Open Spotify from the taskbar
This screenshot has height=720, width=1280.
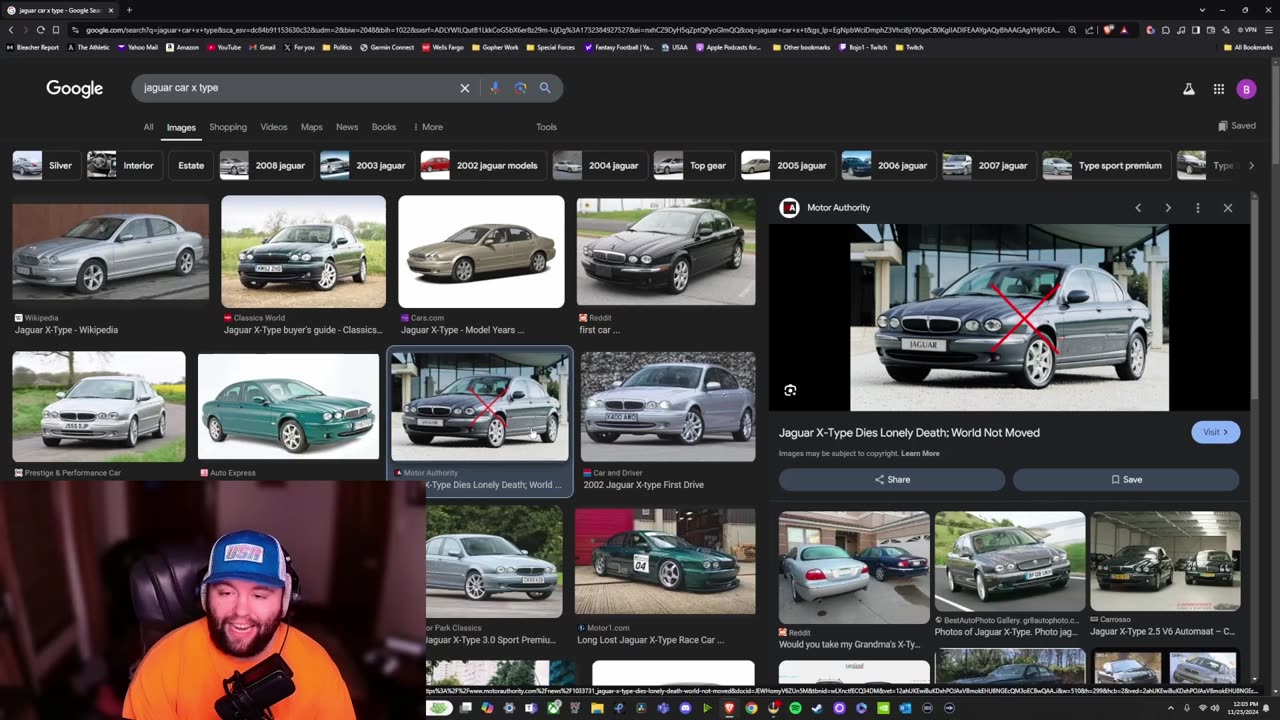point(795,708)
